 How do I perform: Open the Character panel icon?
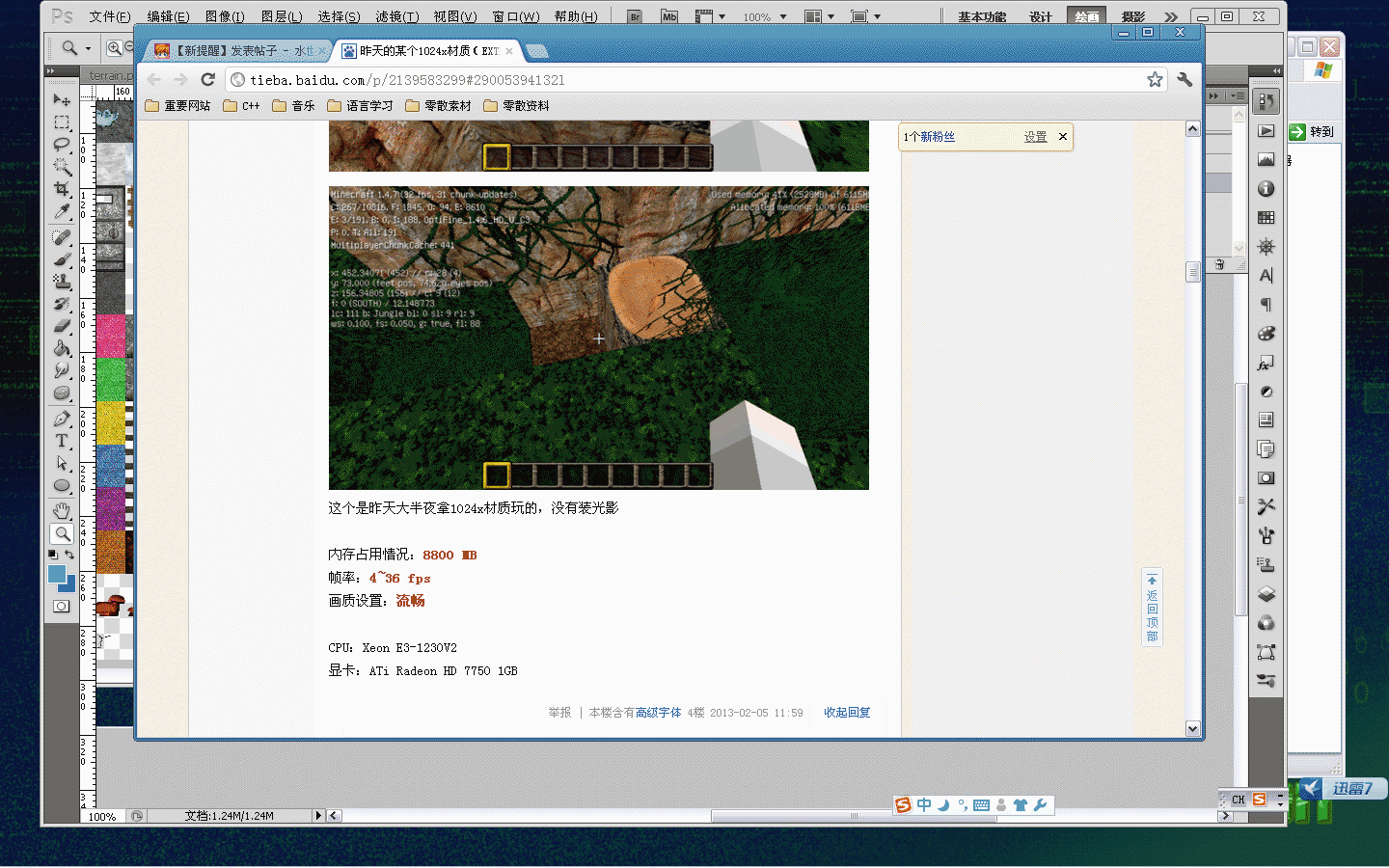coord(1266,276)
